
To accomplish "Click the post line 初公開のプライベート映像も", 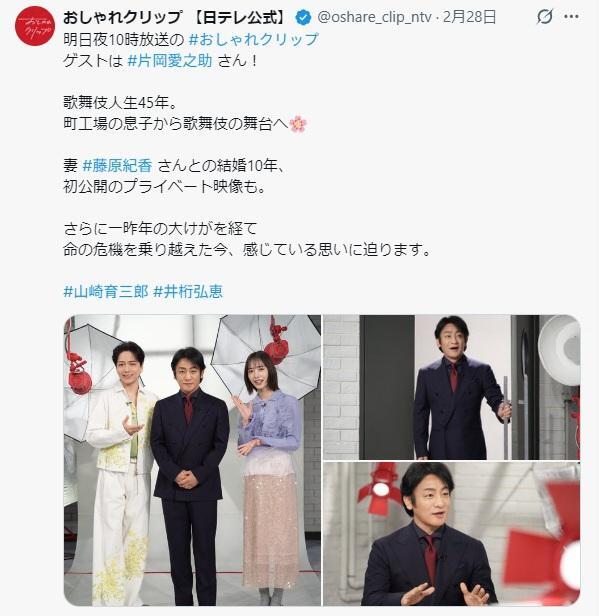I will (165, 187).
